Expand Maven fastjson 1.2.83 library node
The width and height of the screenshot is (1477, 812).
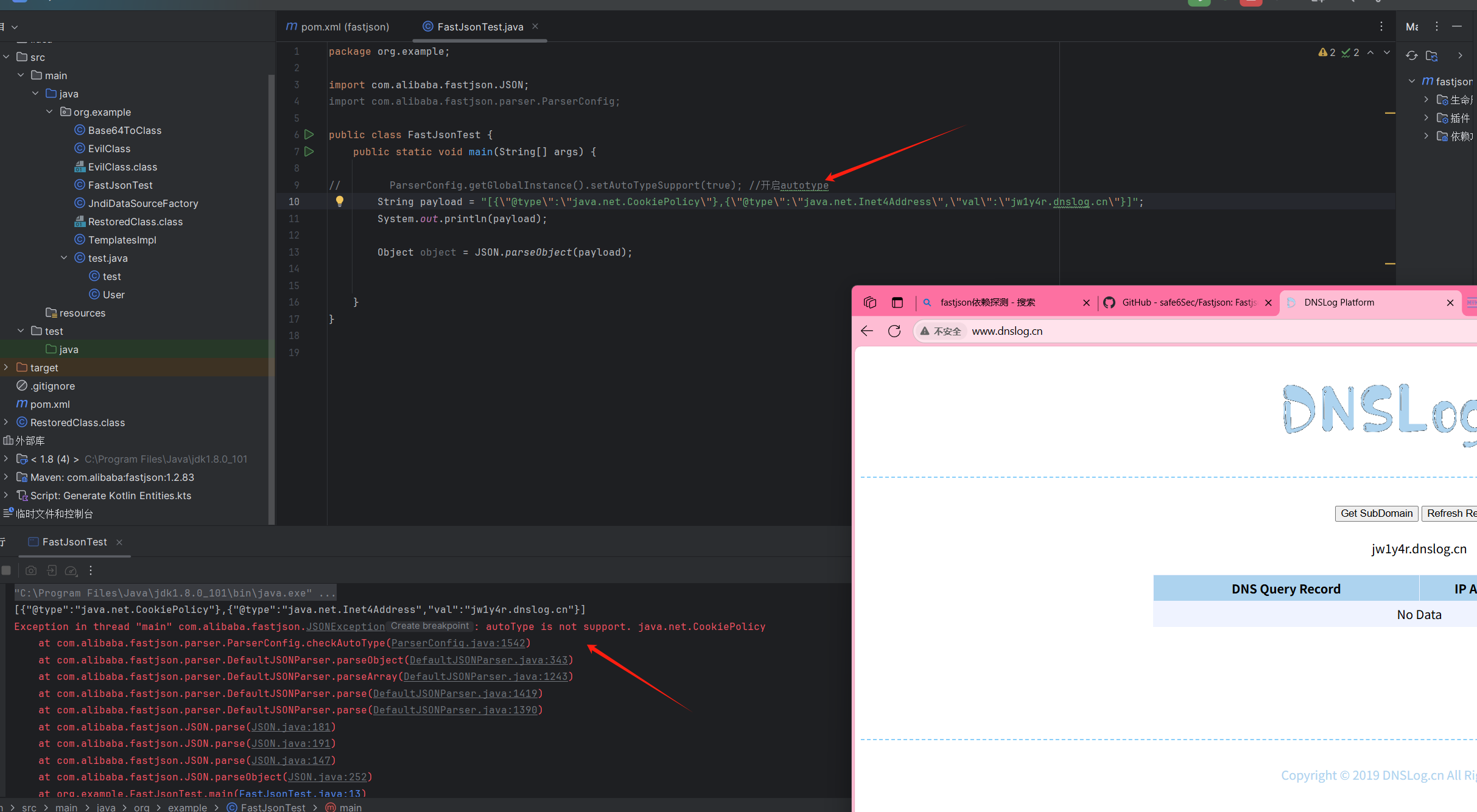click(x=6, y=477)
